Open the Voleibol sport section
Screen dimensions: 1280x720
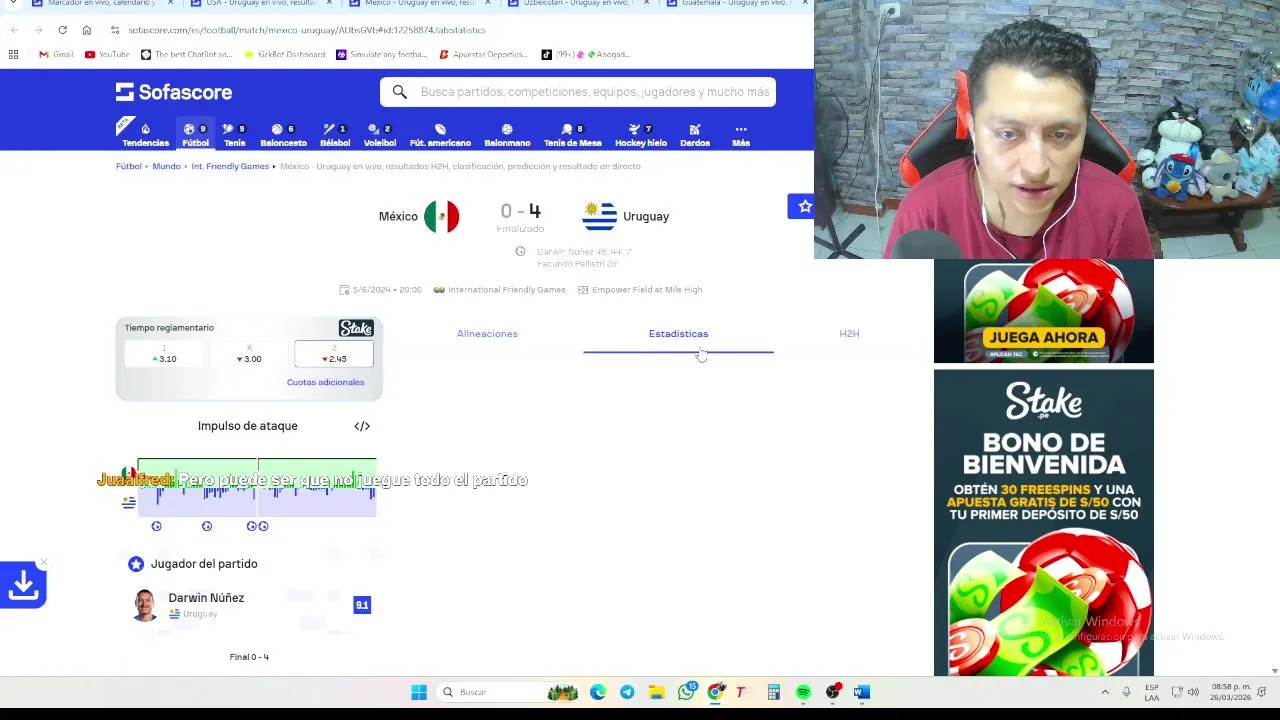pyautogui.click(x=380, y=134)
